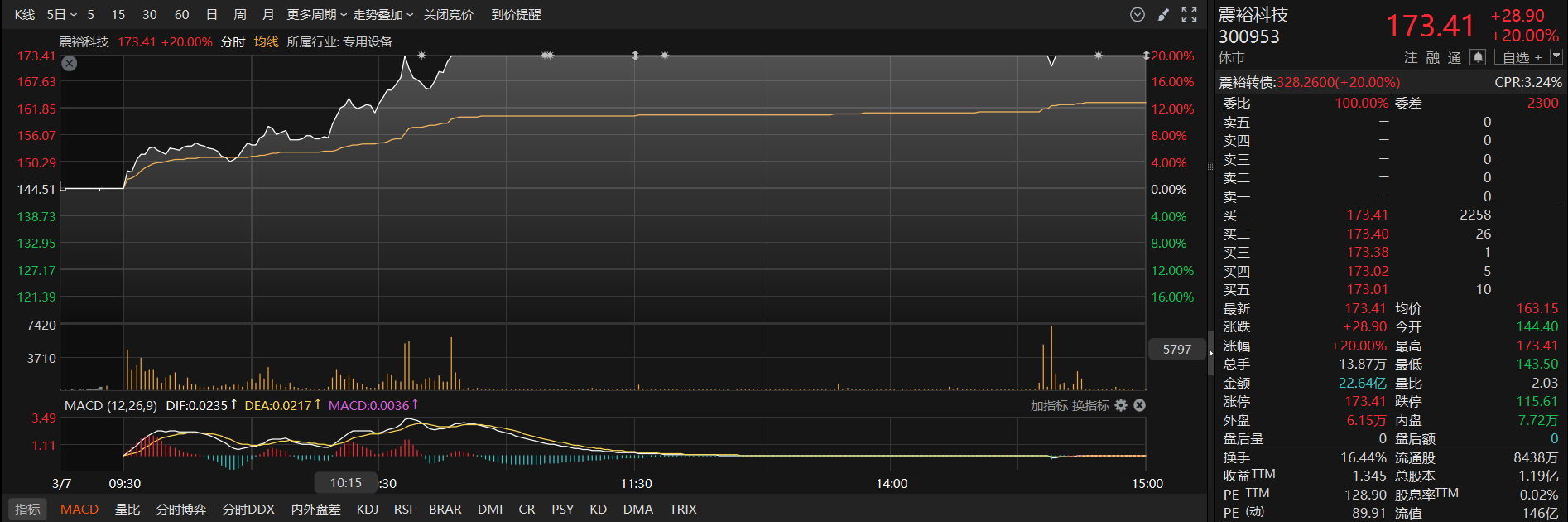
Task: Click the event star marker near 10:30
Action: tap(421, 56)
